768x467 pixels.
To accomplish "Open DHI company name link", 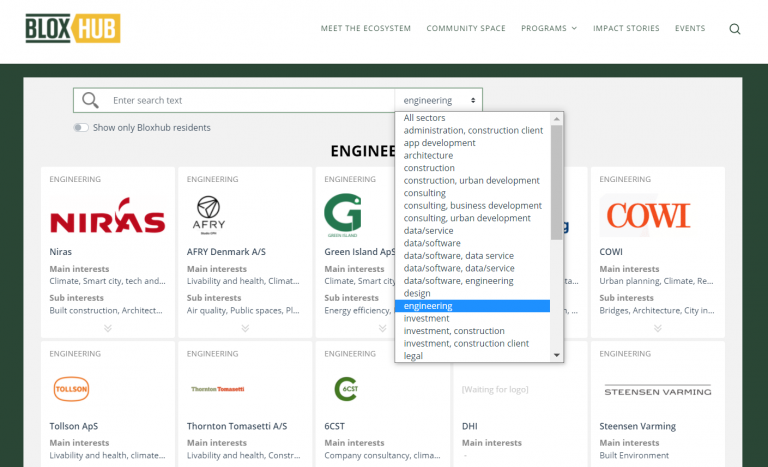I will [x=470, y=426].
